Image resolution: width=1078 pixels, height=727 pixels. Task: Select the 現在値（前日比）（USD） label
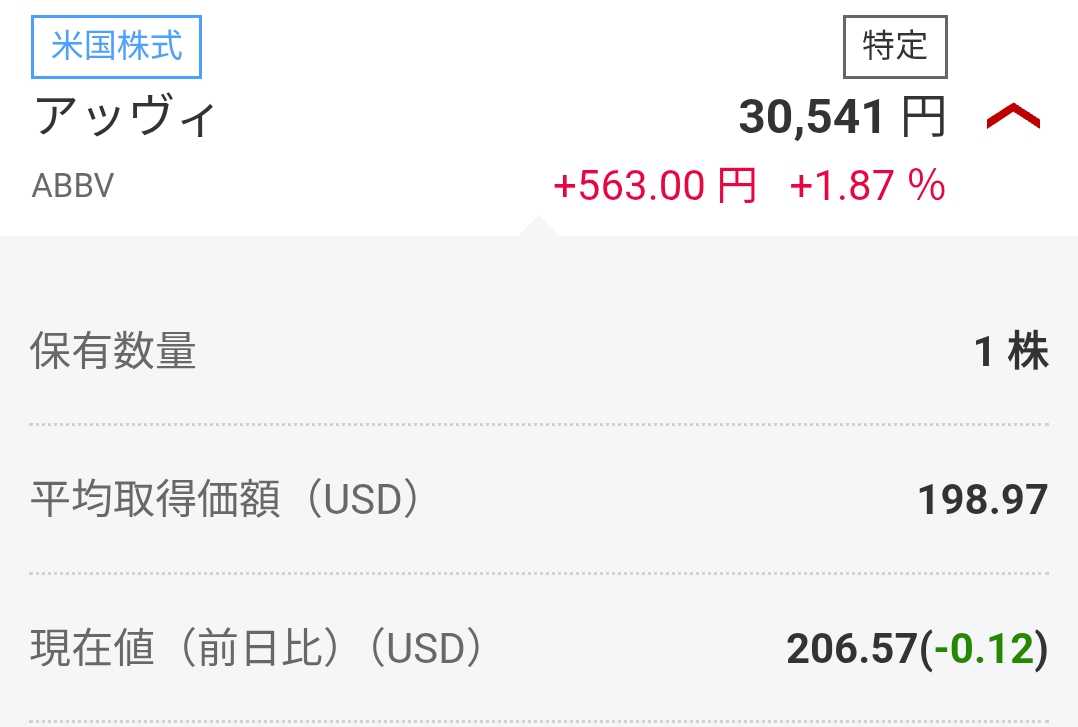tap(256, 649)
